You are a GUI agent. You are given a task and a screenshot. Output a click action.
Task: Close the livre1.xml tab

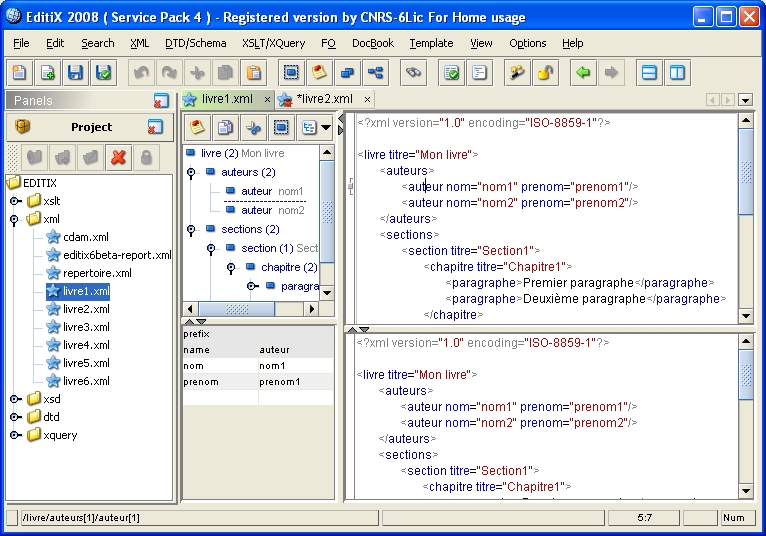267,100
